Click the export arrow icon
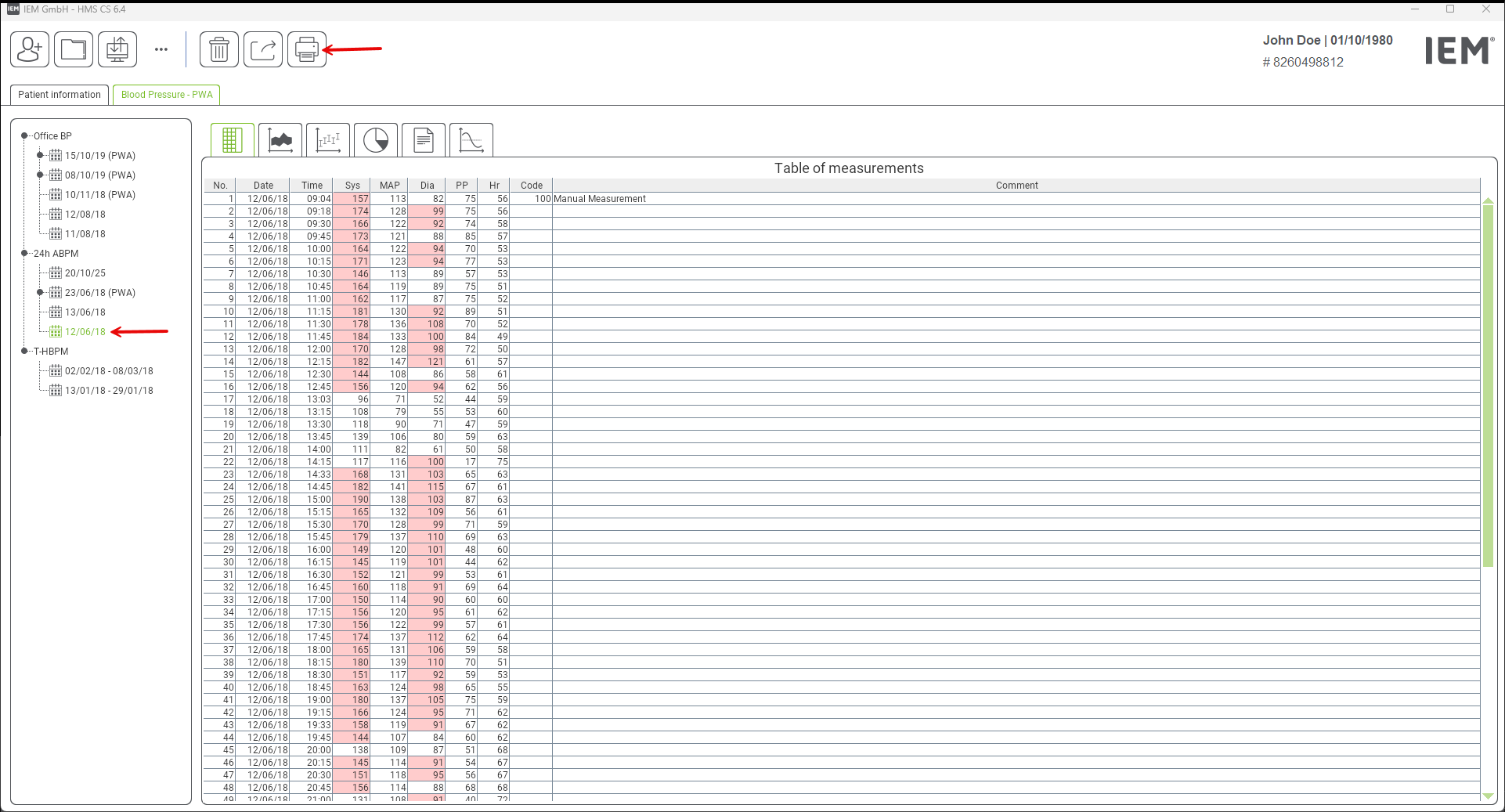The width and height of the screenshot is (1505, 812). 263,50
